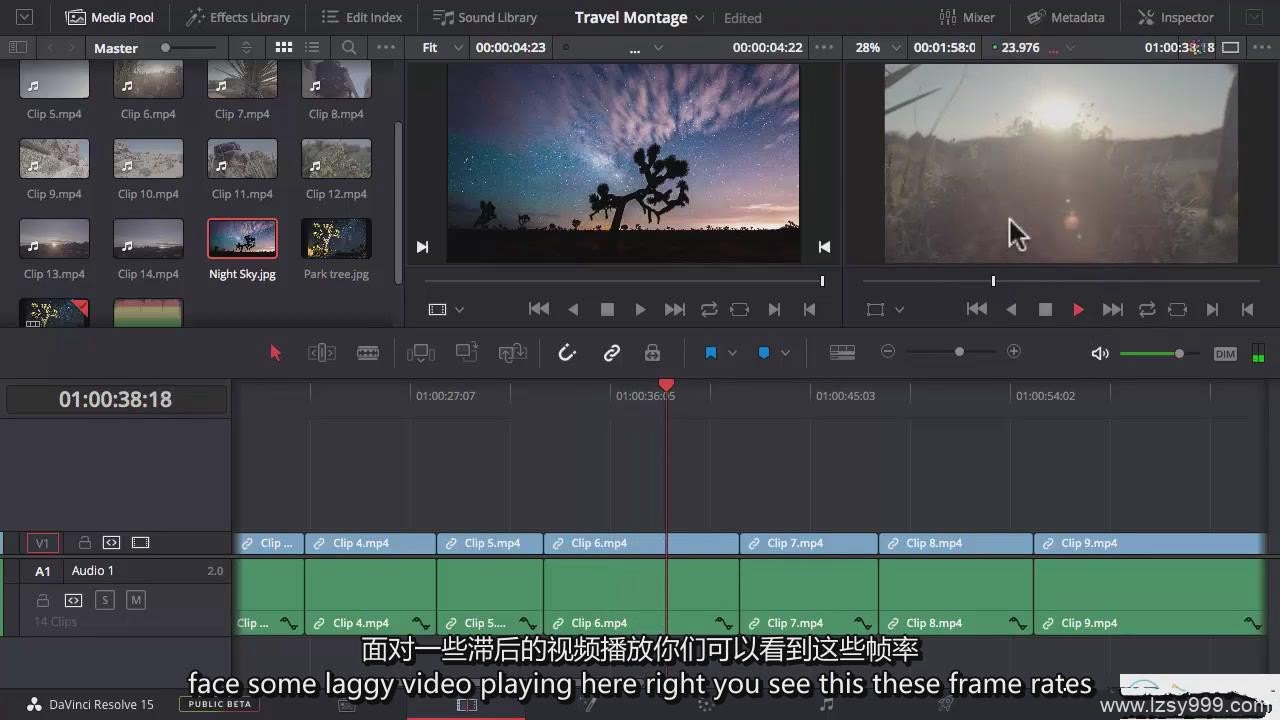Click the Mixer button
This screenshot has height=720, width=1280.
pos(967,18)
